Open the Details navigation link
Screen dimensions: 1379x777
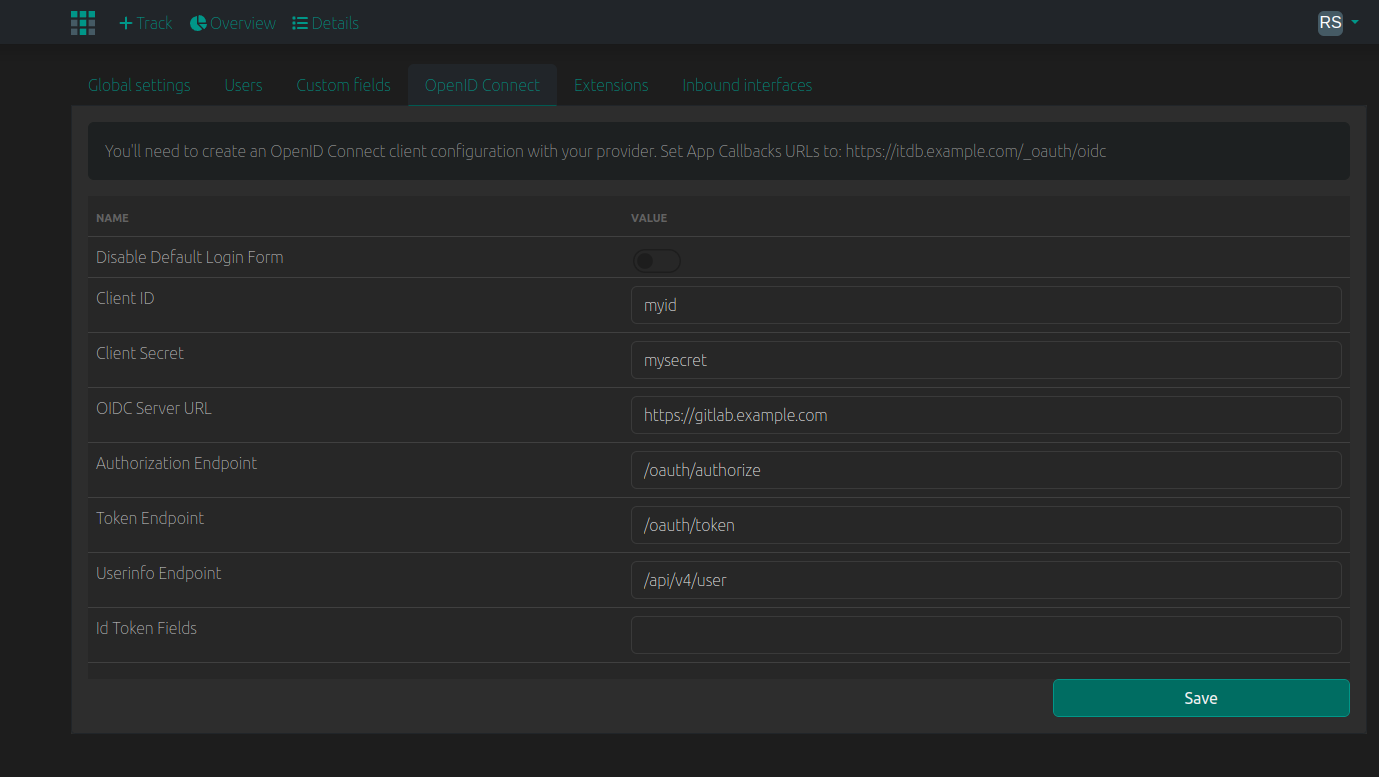(325, 23)
